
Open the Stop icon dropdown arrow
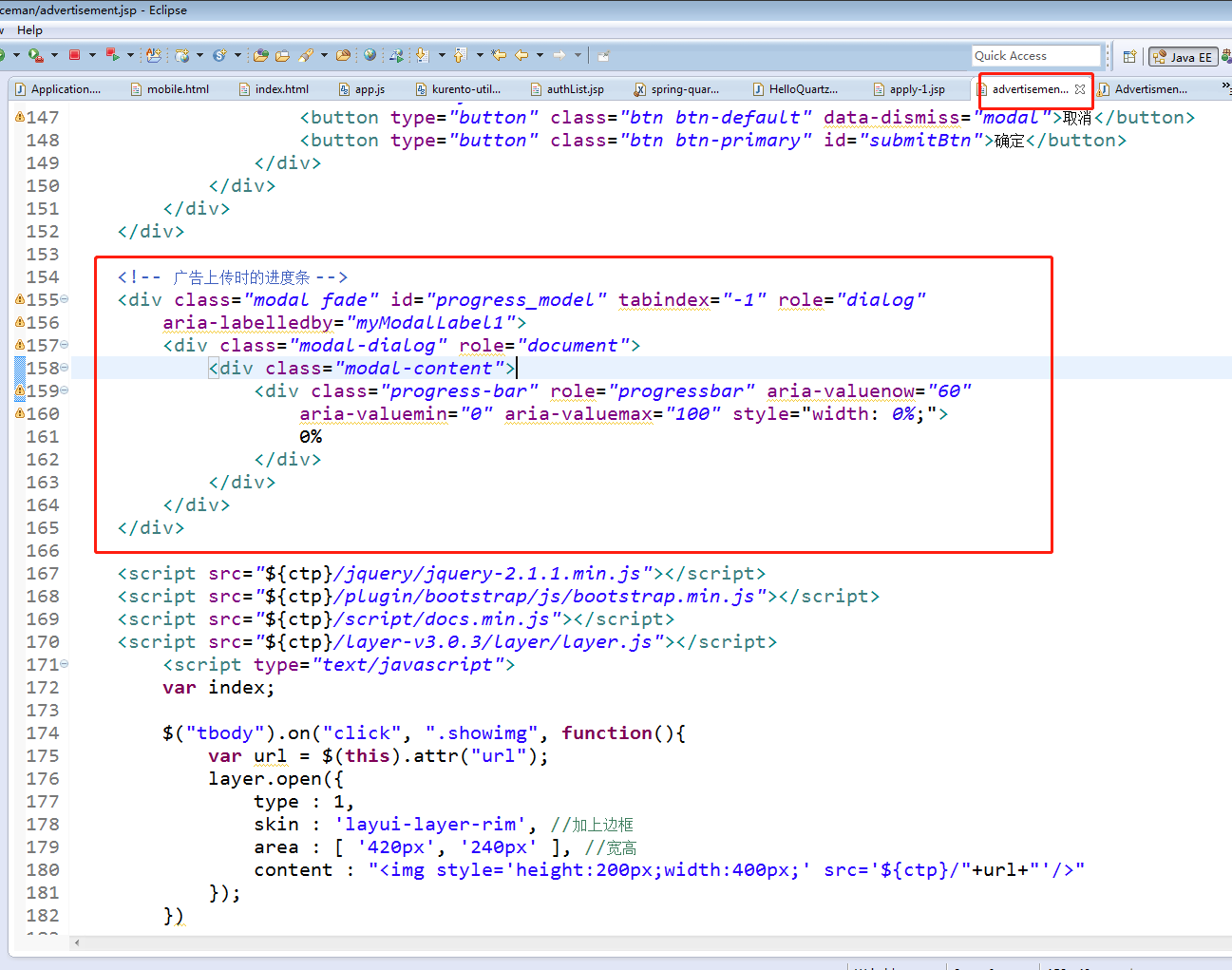click(x=92, y=55)
